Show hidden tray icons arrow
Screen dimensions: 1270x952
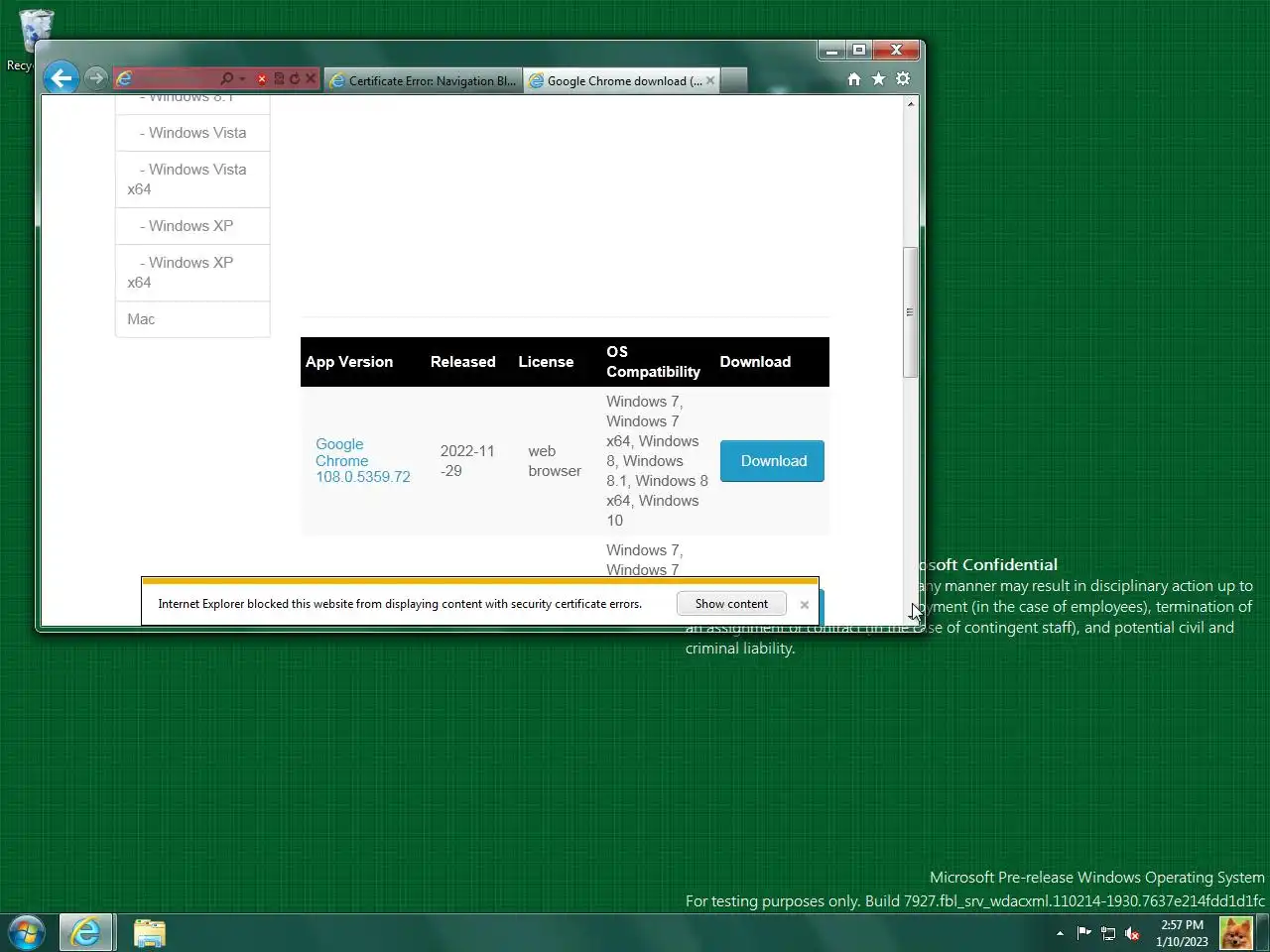[1060, 933]
